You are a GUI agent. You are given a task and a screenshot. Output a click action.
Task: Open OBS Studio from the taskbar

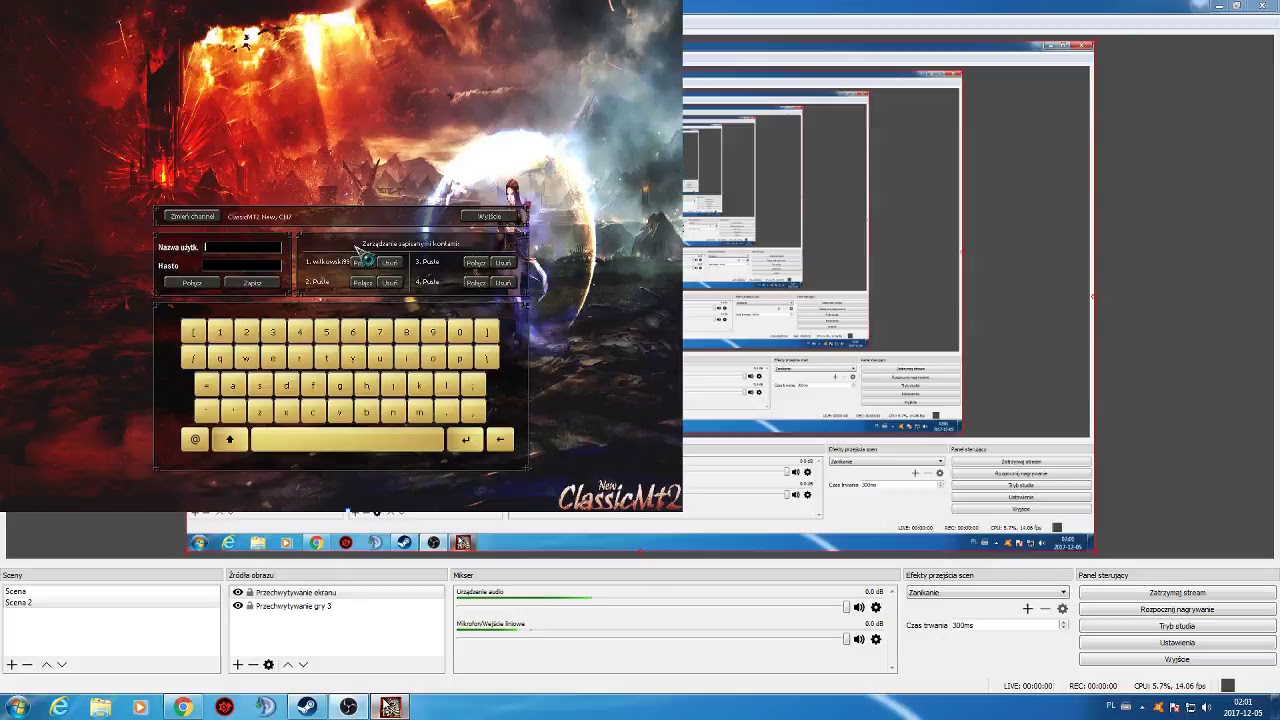coord(348,707)
